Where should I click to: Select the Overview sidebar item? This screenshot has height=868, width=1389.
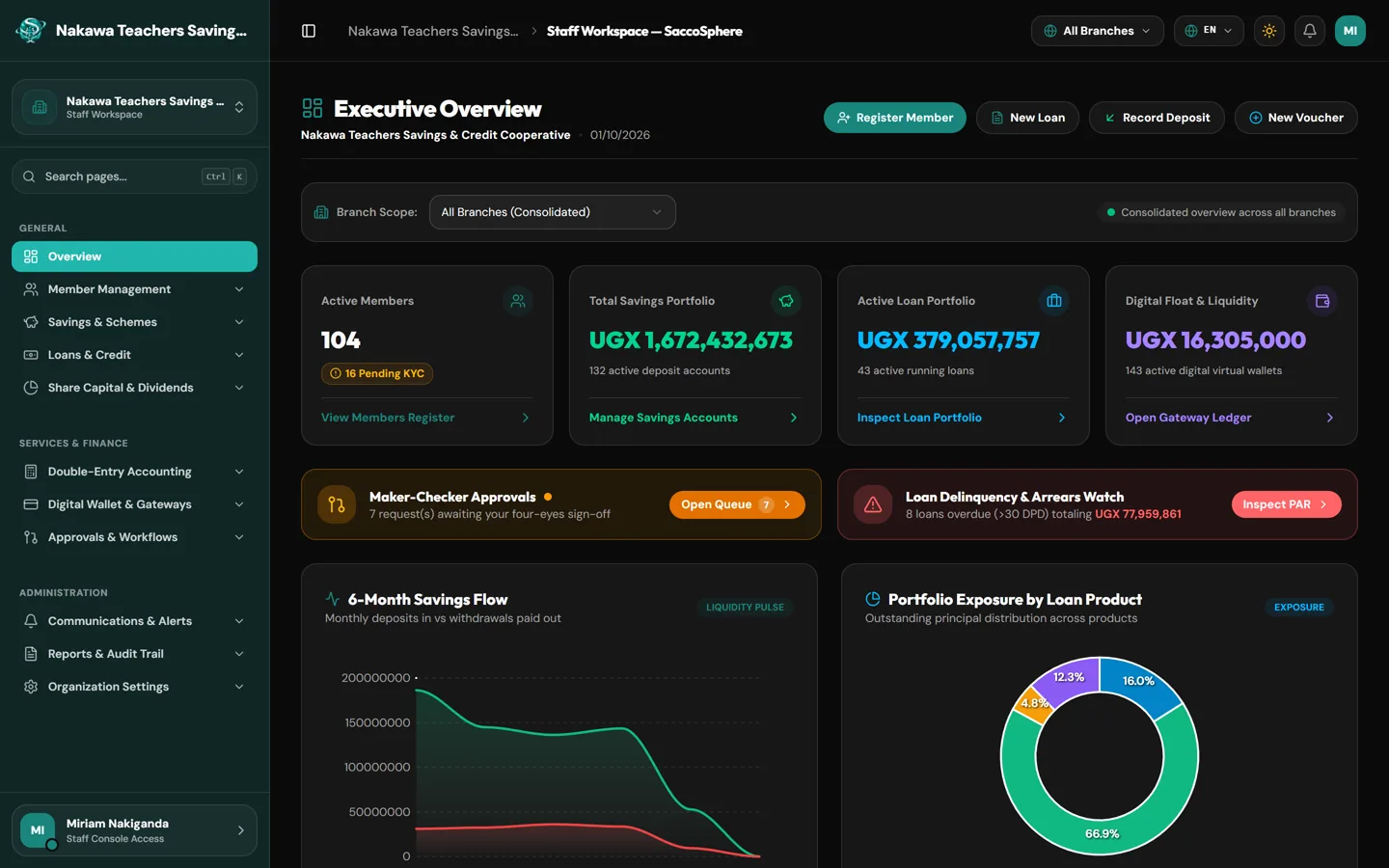click(x=134, y=257)
